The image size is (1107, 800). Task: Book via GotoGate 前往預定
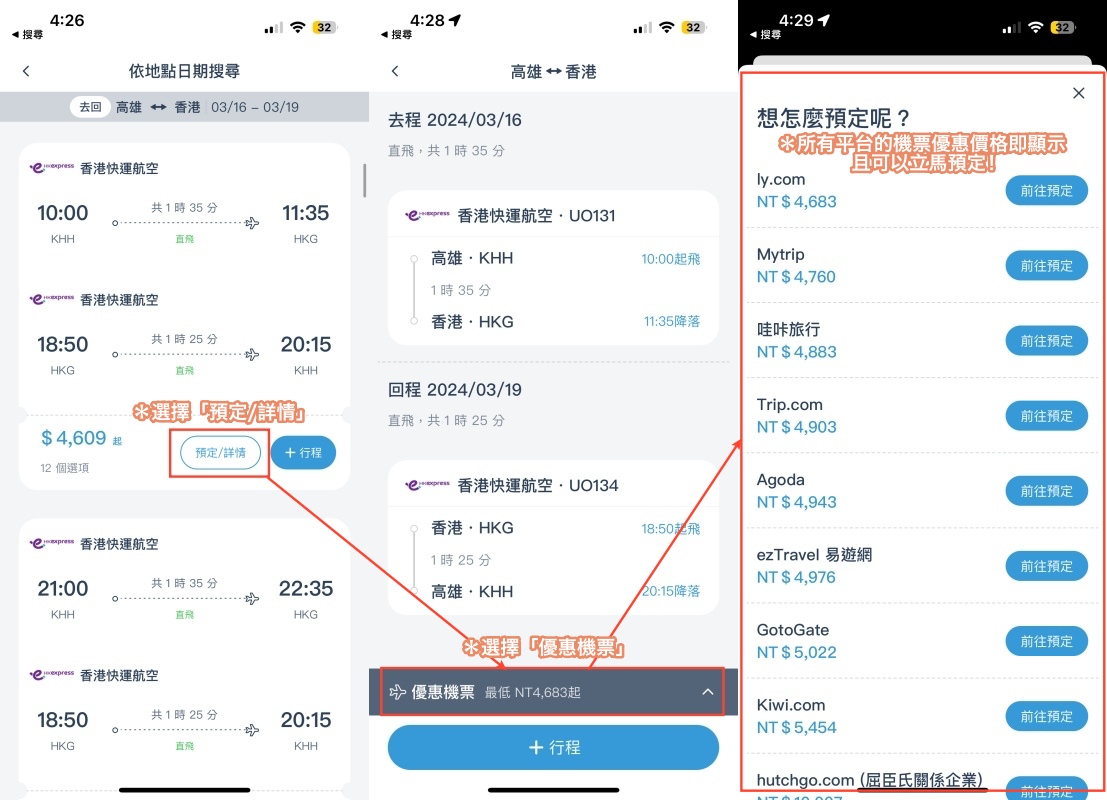[x=1046, y=641]
